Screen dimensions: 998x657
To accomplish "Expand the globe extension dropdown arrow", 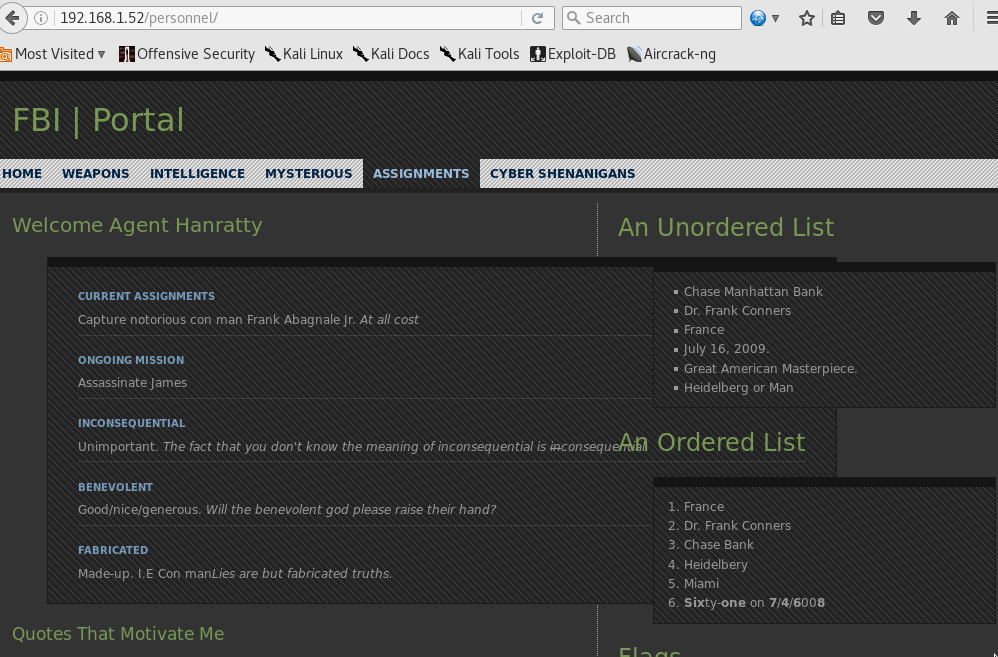I will click(x=775, y=18).
